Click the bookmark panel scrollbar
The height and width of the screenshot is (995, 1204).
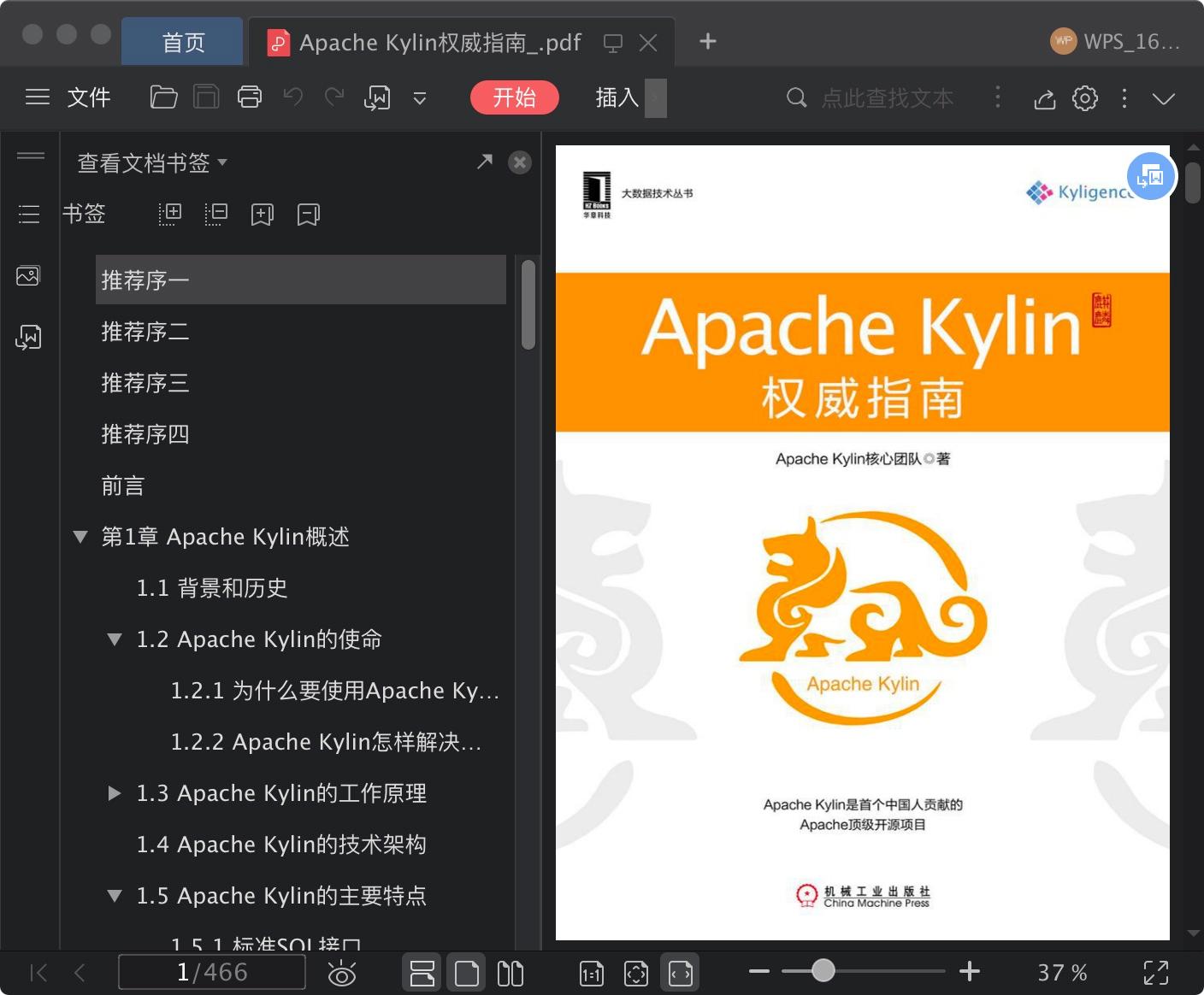(x=528, y=304)
